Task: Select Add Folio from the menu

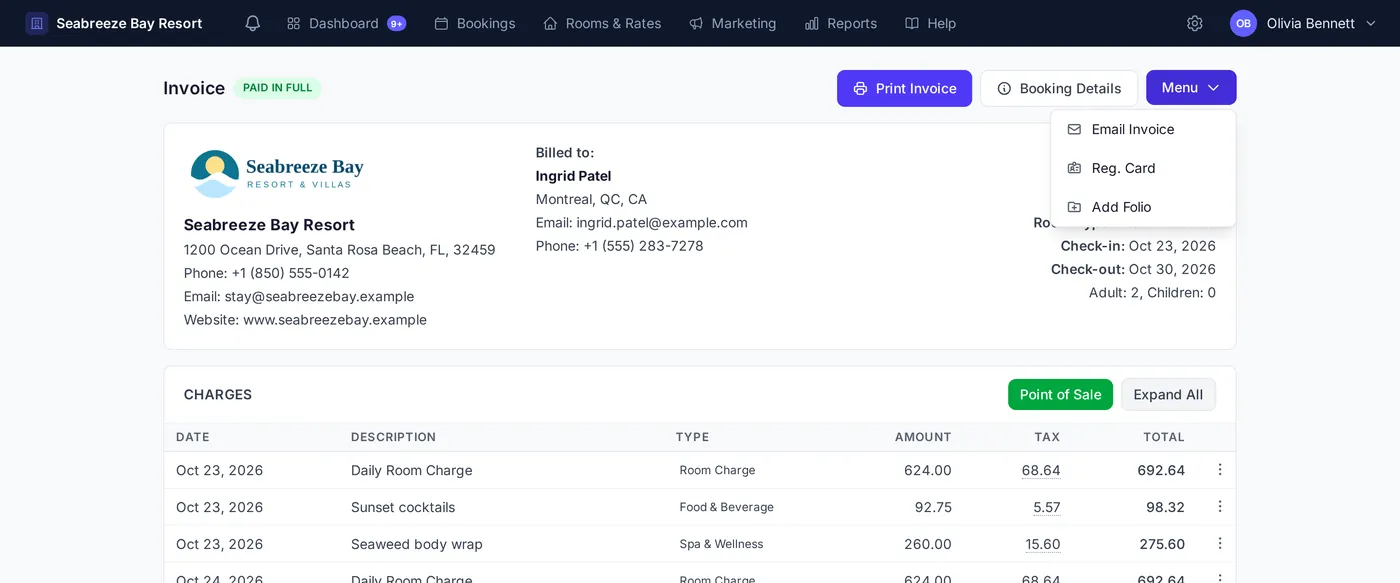Action: pos(1143,207)
